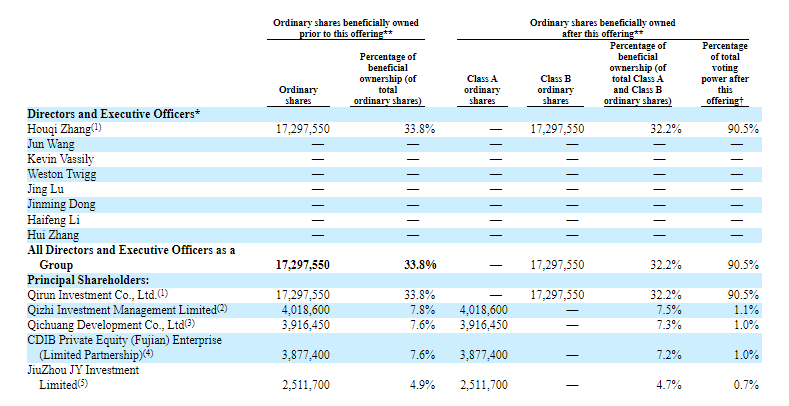Click the 4.7% value for JiuZhou

669,385
